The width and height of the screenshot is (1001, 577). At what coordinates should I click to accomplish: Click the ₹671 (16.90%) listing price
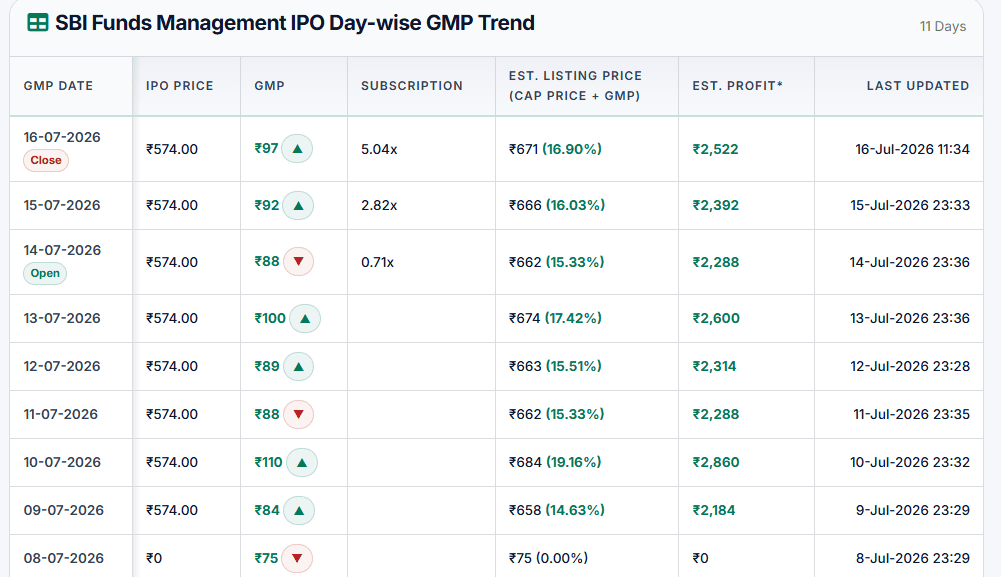click(555, 149)
